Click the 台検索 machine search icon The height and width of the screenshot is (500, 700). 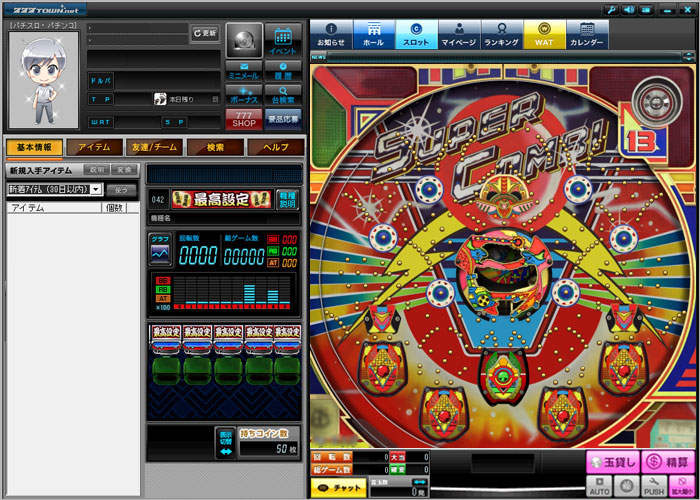click(283, 95)
